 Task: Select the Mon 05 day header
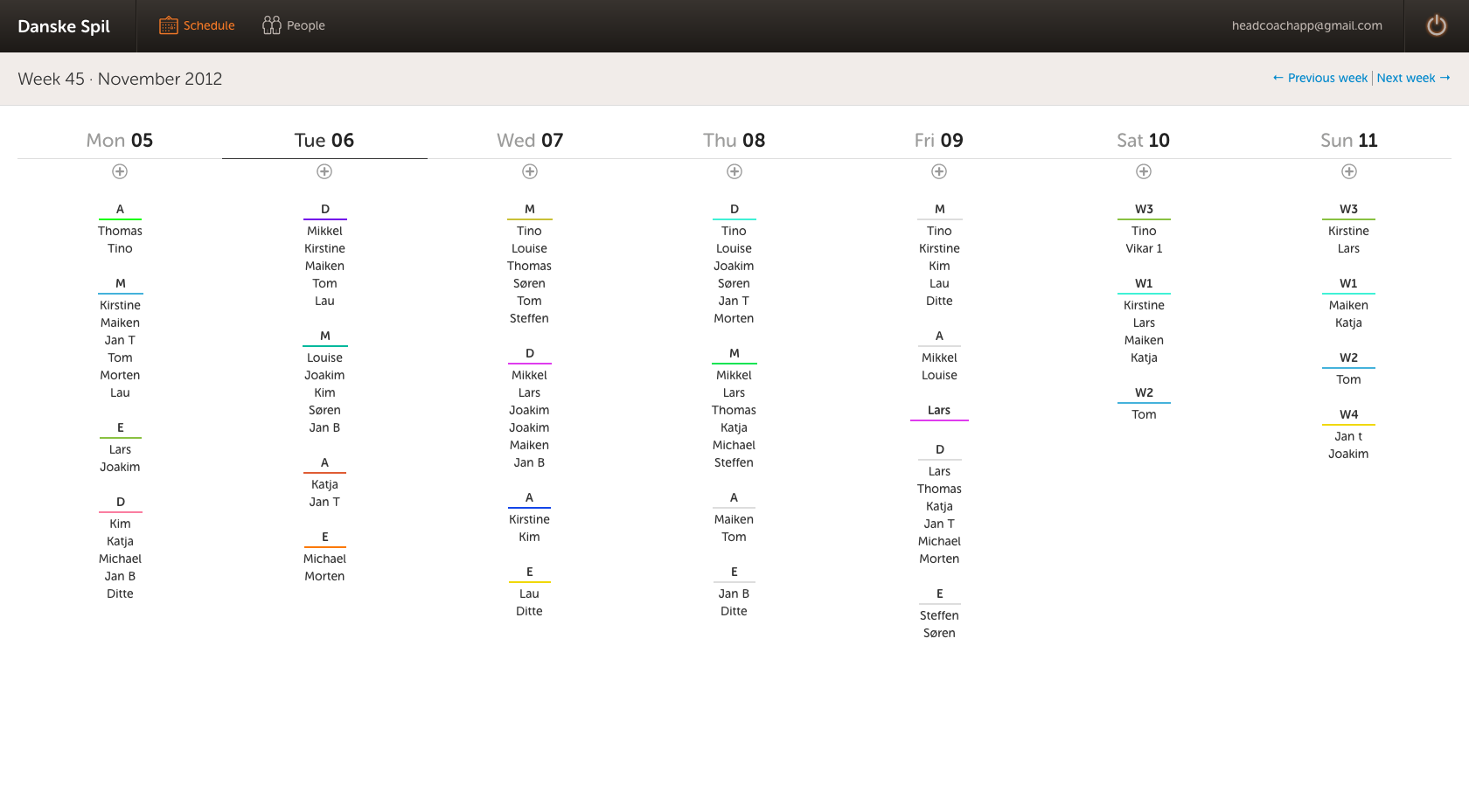point(120,140)
